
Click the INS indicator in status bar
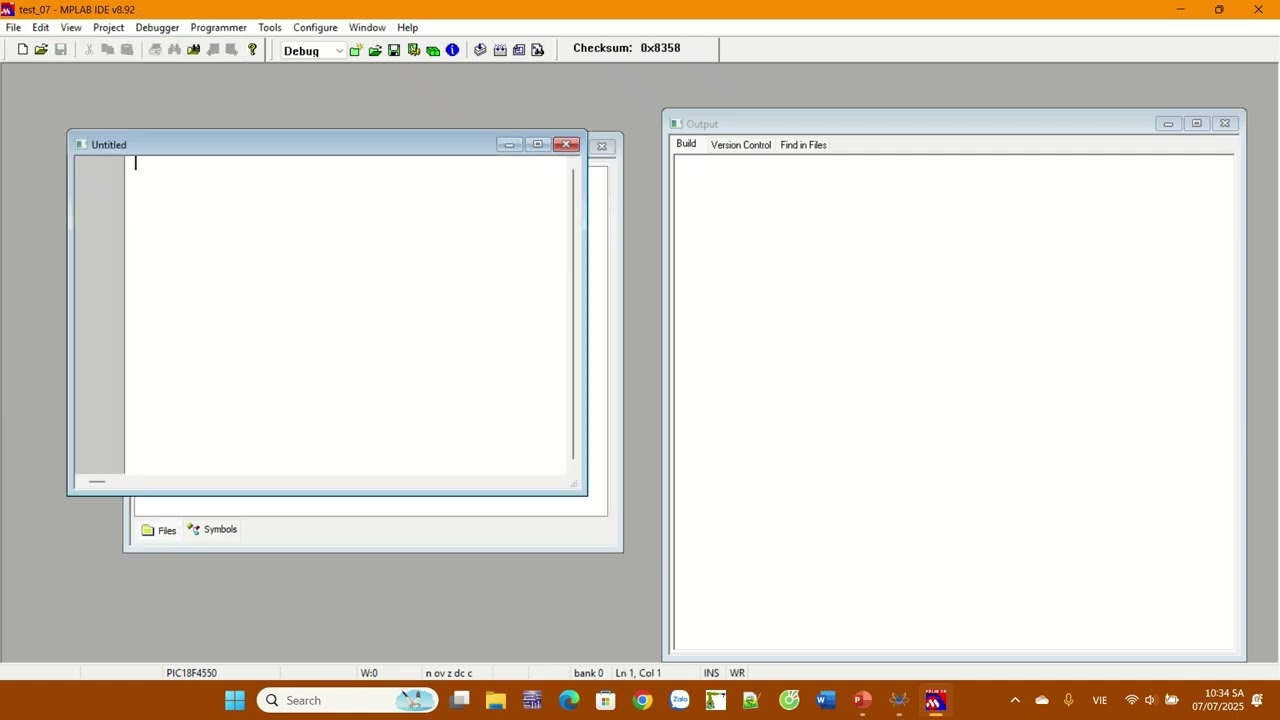coord(711,673)
